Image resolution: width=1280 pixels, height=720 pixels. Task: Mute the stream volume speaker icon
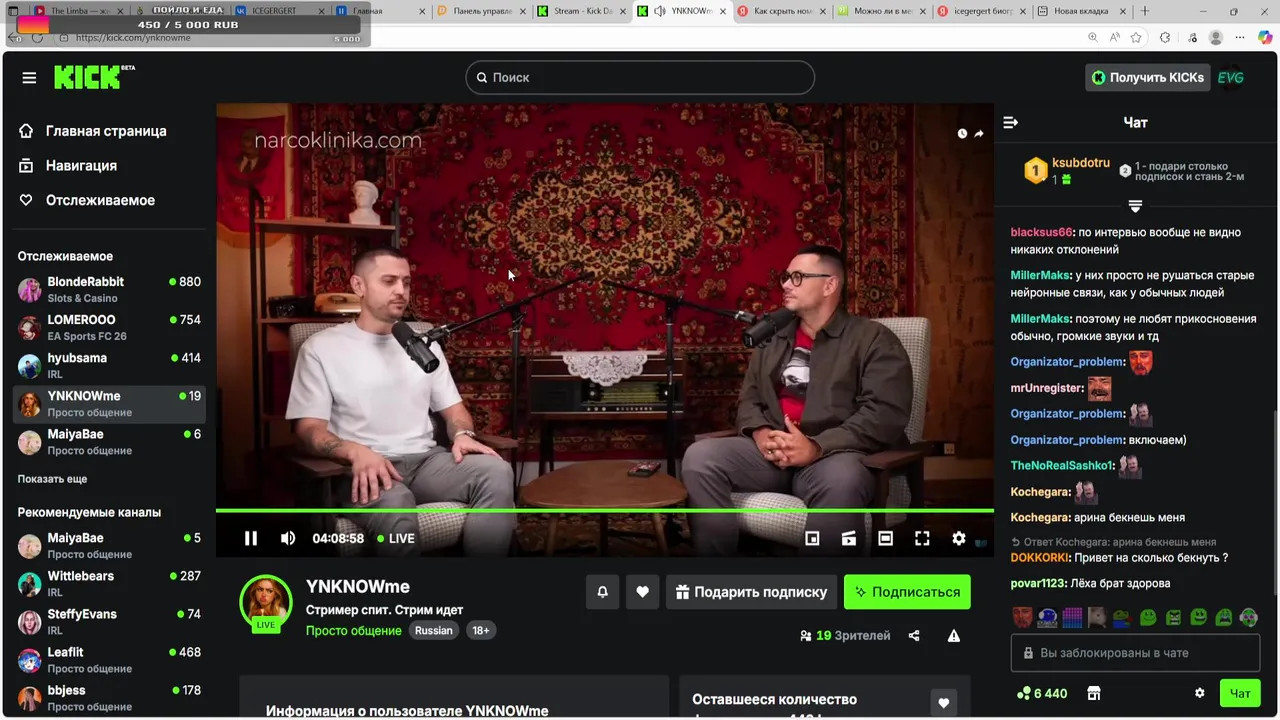click(288, 538)
